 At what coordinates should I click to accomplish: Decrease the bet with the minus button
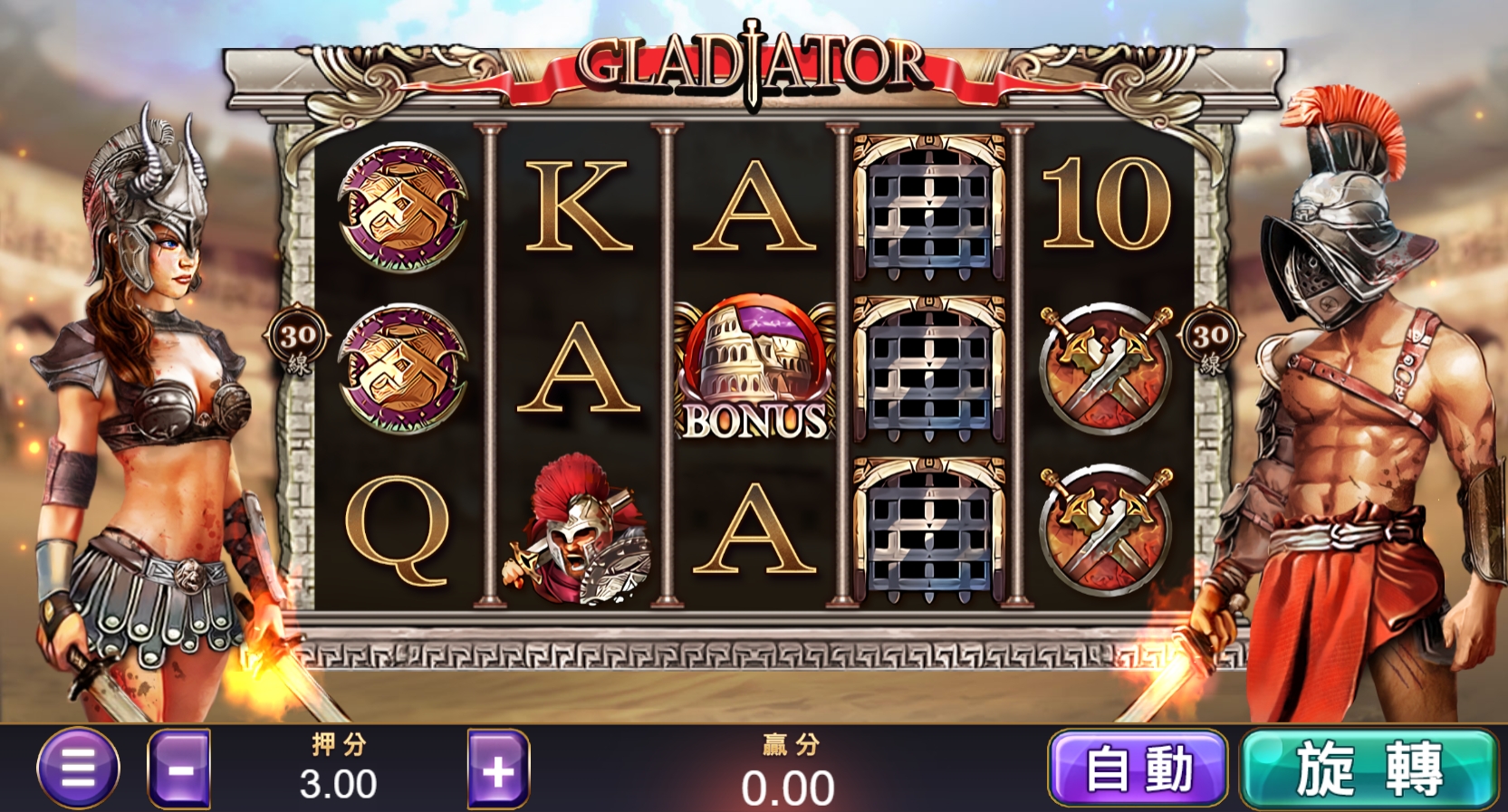coord(179,769)
